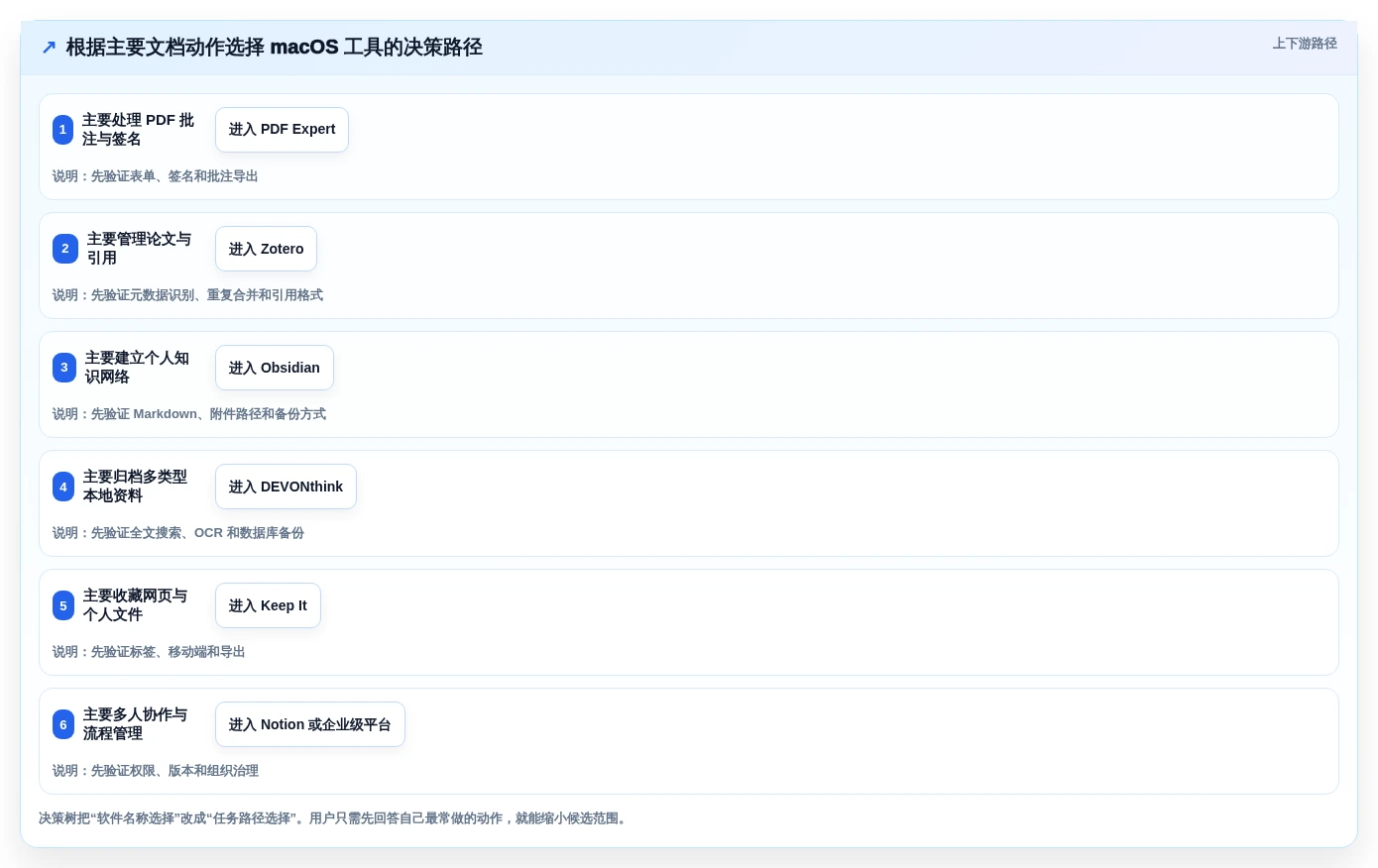Click the 进入 PDF Expert button
Image resolution: width=1378 pixels, height=868 pixels.
[282, 130]
